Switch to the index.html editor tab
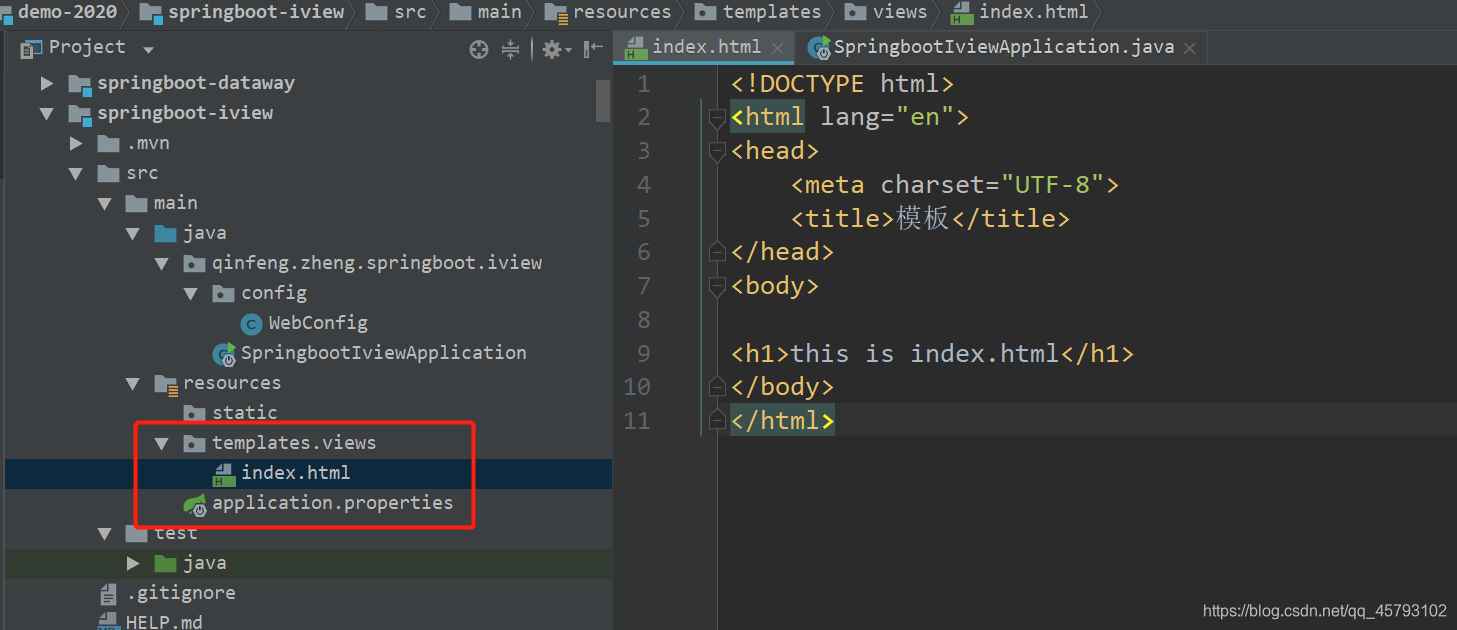 (706, 47)
